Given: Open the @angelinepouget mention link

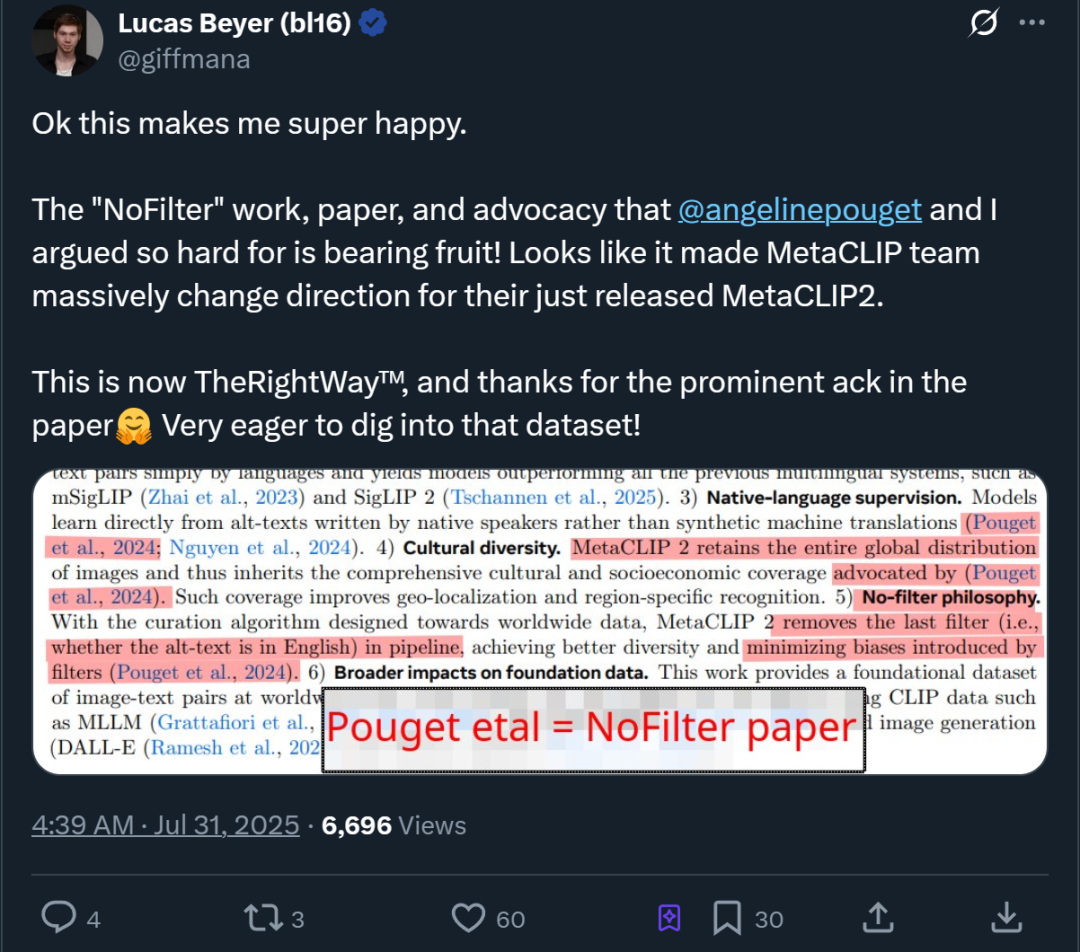Looking at the screenshot, I should coord(800,209).
